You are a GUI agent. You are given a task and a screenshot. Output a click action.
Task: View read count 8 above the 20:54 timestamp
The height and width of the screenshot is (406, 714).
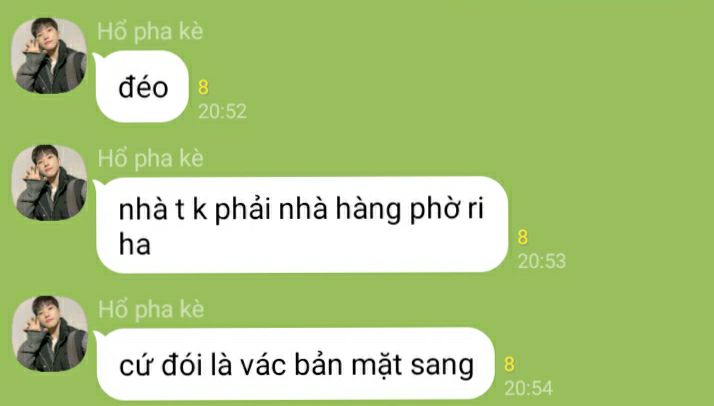point(509,364)
